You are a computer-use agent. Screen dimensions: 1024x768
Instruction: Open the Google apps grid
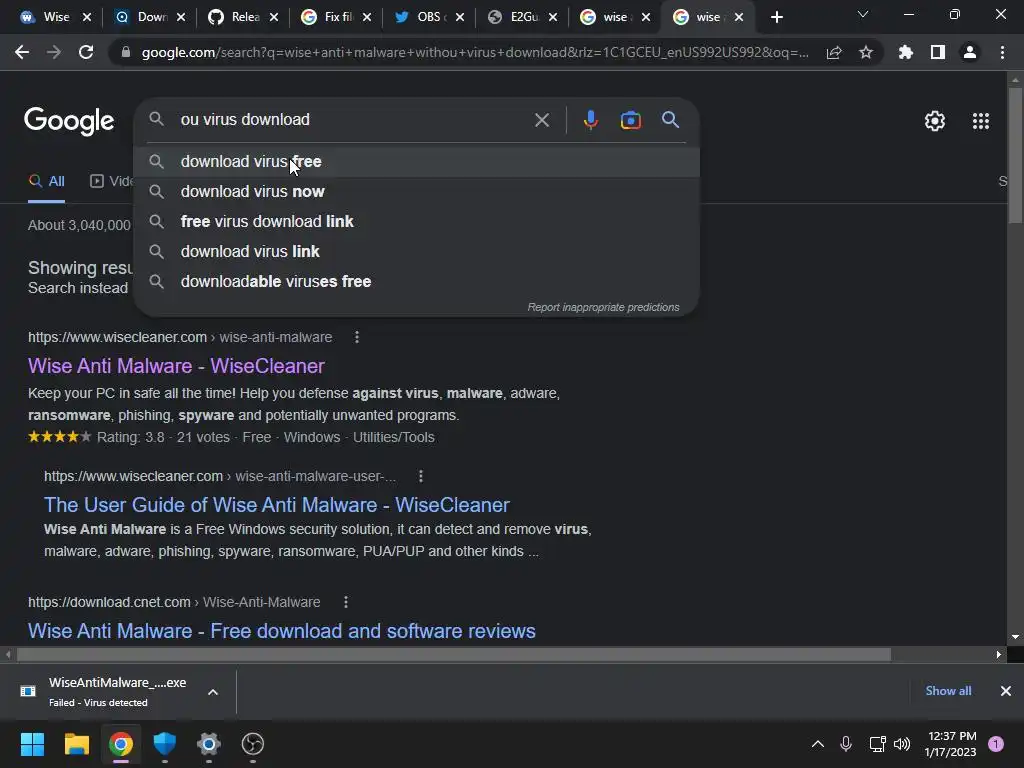coord(981,121)
